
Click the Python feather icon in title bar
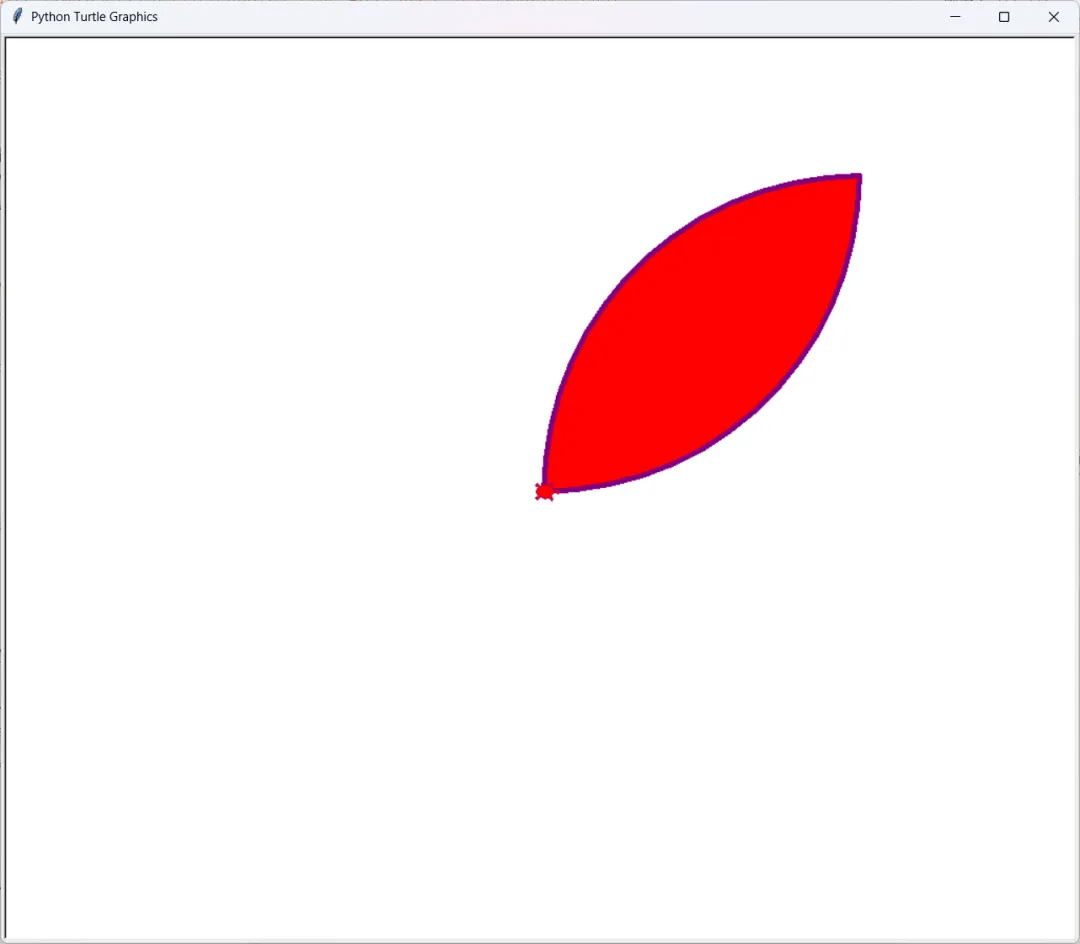[x=17, y=16]
